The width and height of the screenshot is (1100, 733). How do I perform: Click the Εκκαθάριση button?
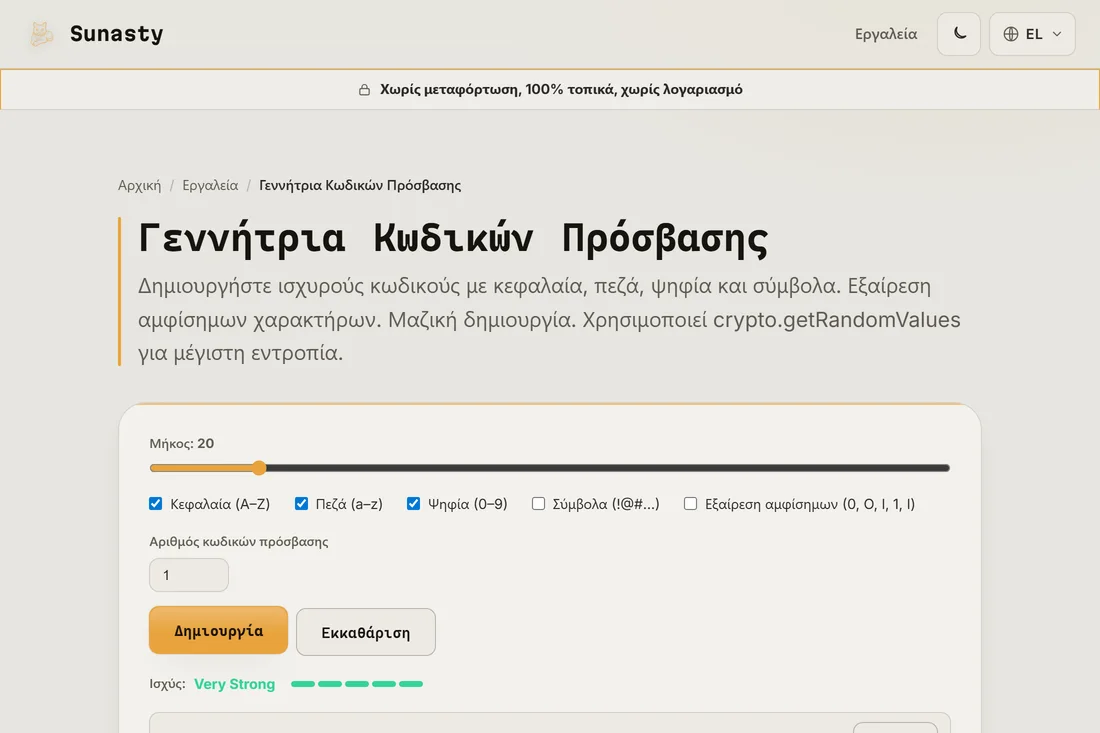(x=365, y=632)
